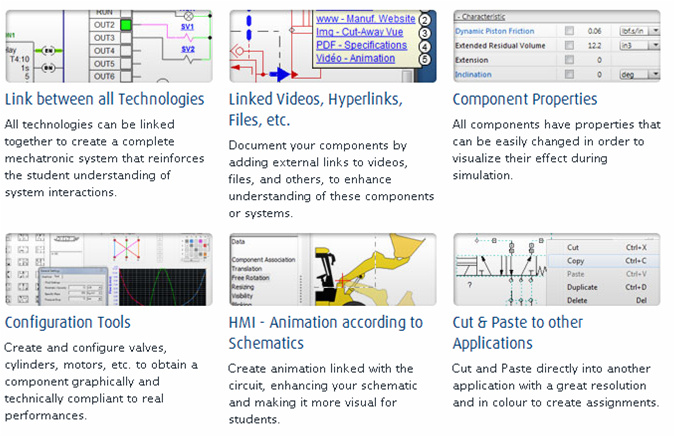Click the OUT5 output box
Viewport: 675px width, 436px height.
[x=126, y=64]
